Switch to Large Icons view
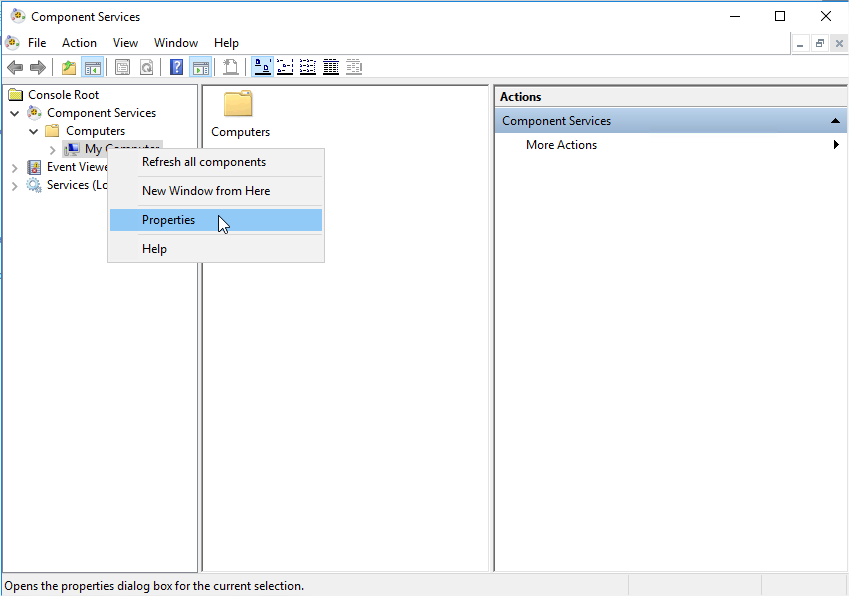This screenshot has height=596, width=849. point(262,67)
